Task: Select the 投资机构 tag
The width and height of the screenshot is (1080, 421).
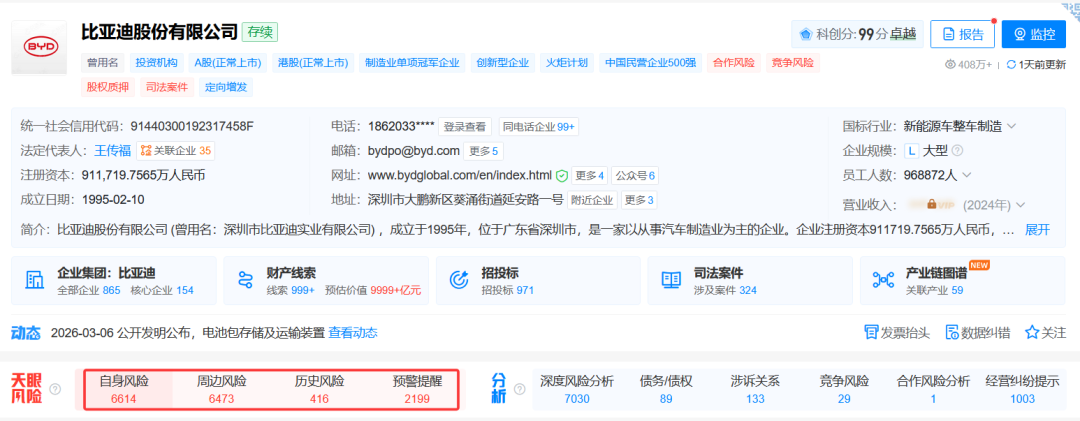Action: click(x=156, y=63)
